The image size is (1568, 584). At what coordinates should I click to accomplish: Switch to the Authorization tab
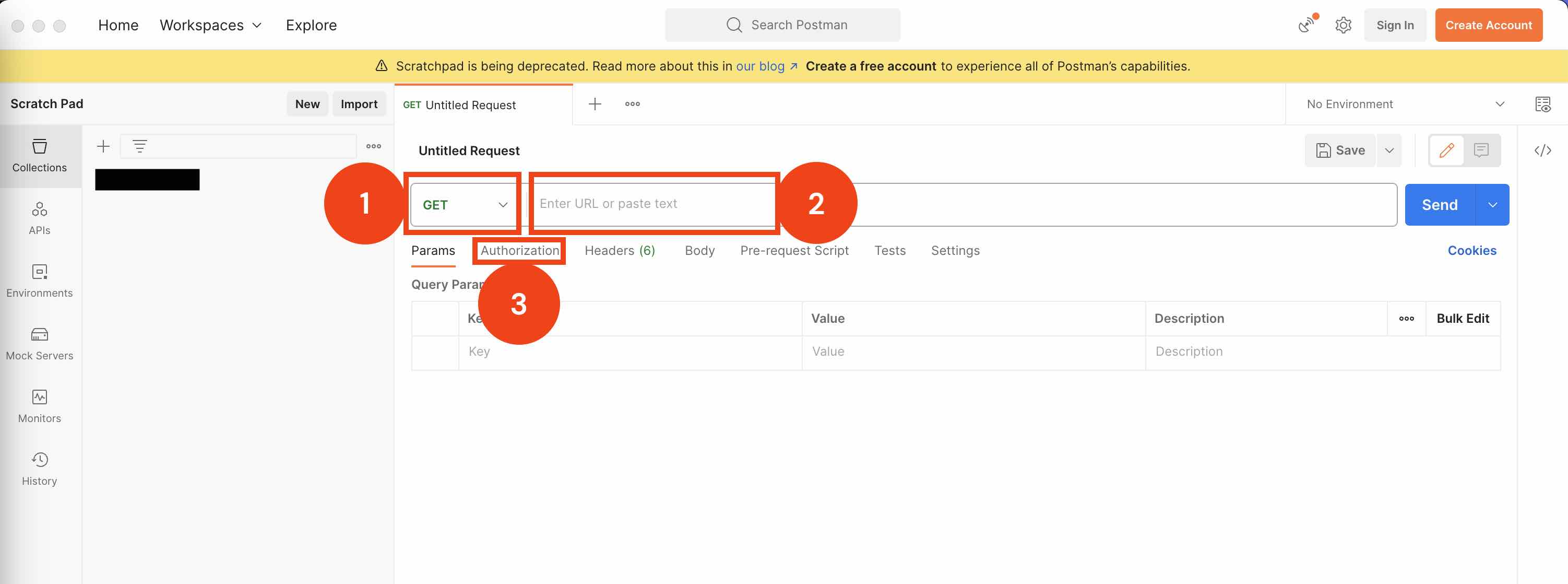[520, 250]
